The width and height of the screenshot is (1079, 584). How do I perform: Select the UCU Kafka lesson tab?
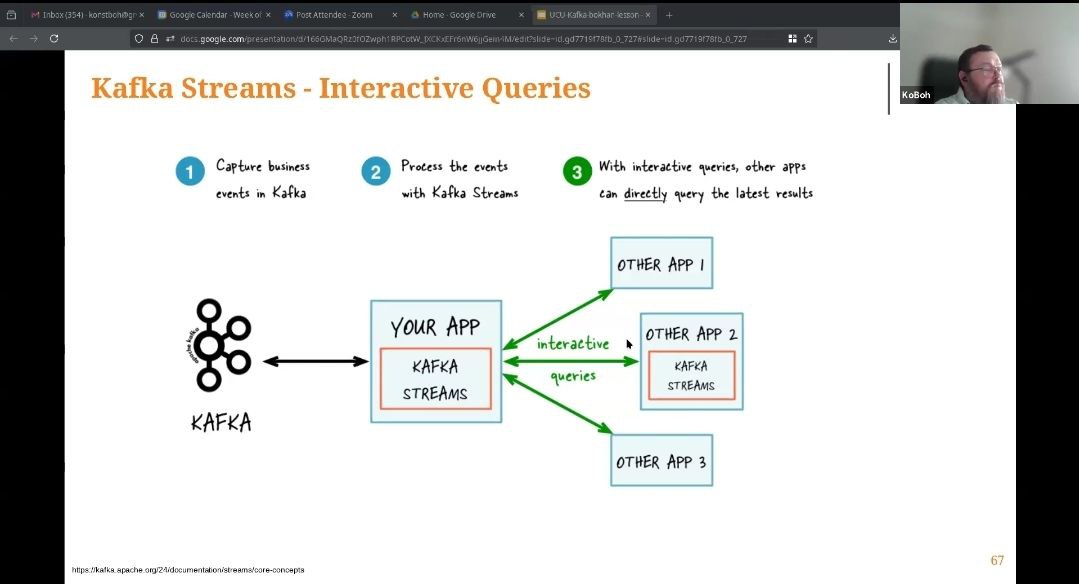click(594, 14)
